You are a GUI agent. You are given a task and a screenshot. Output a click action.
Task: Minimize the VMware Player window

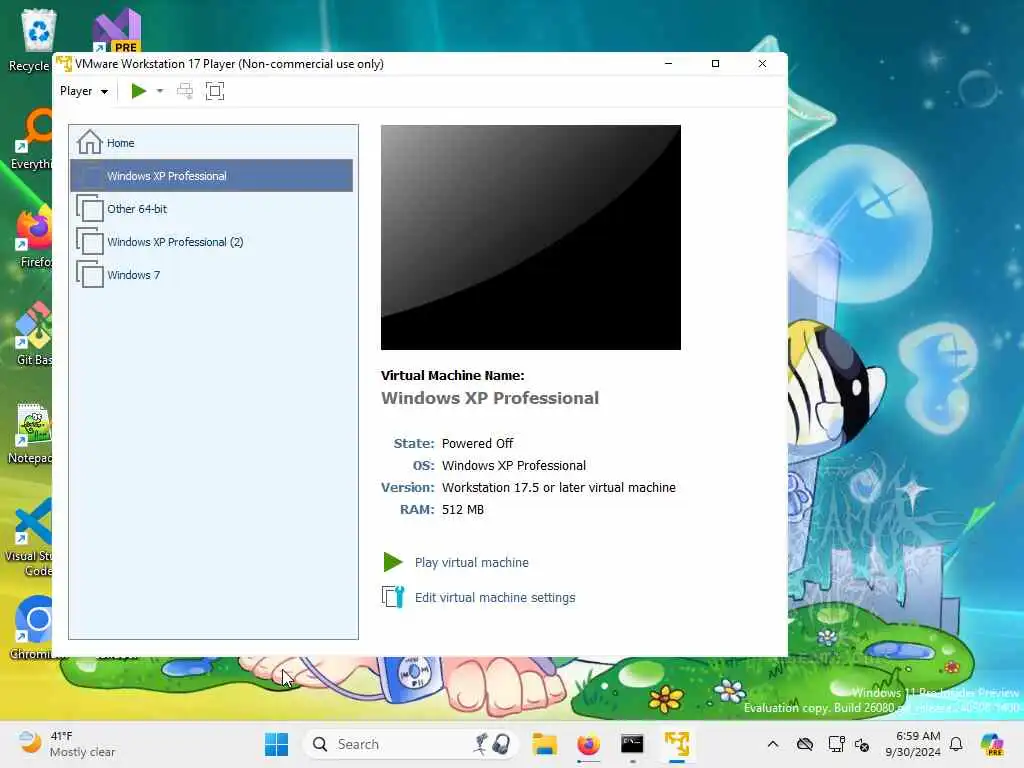coord(668,63)
